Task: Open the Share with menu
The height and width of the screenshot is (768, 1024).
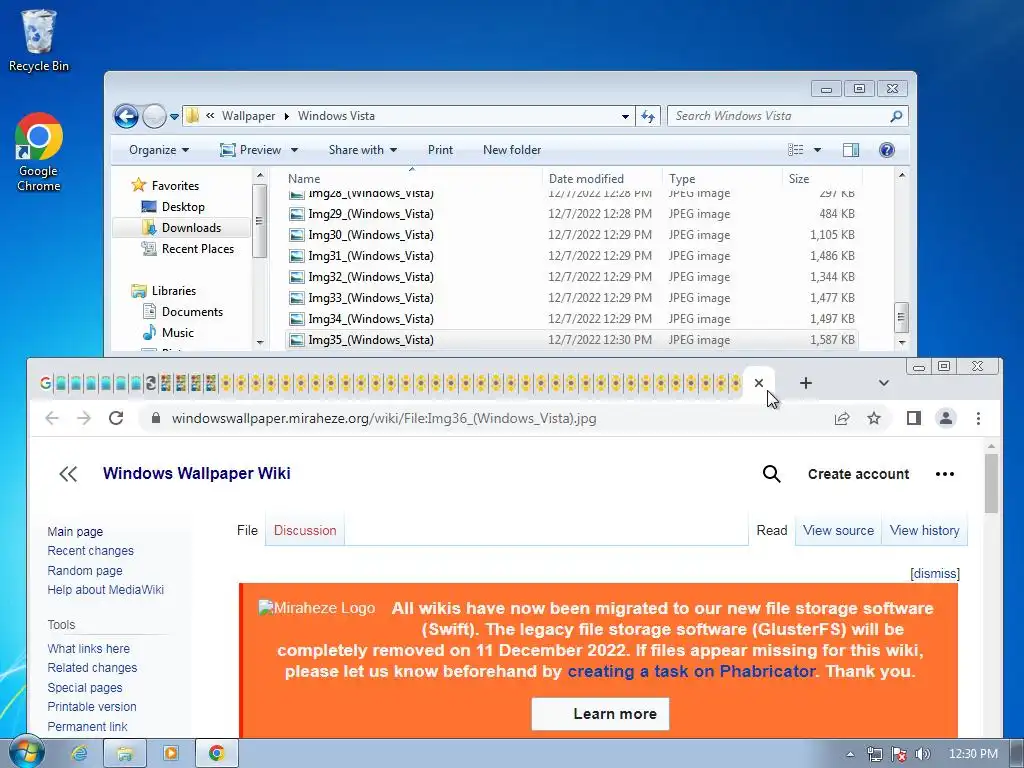Action: point(362,150)
